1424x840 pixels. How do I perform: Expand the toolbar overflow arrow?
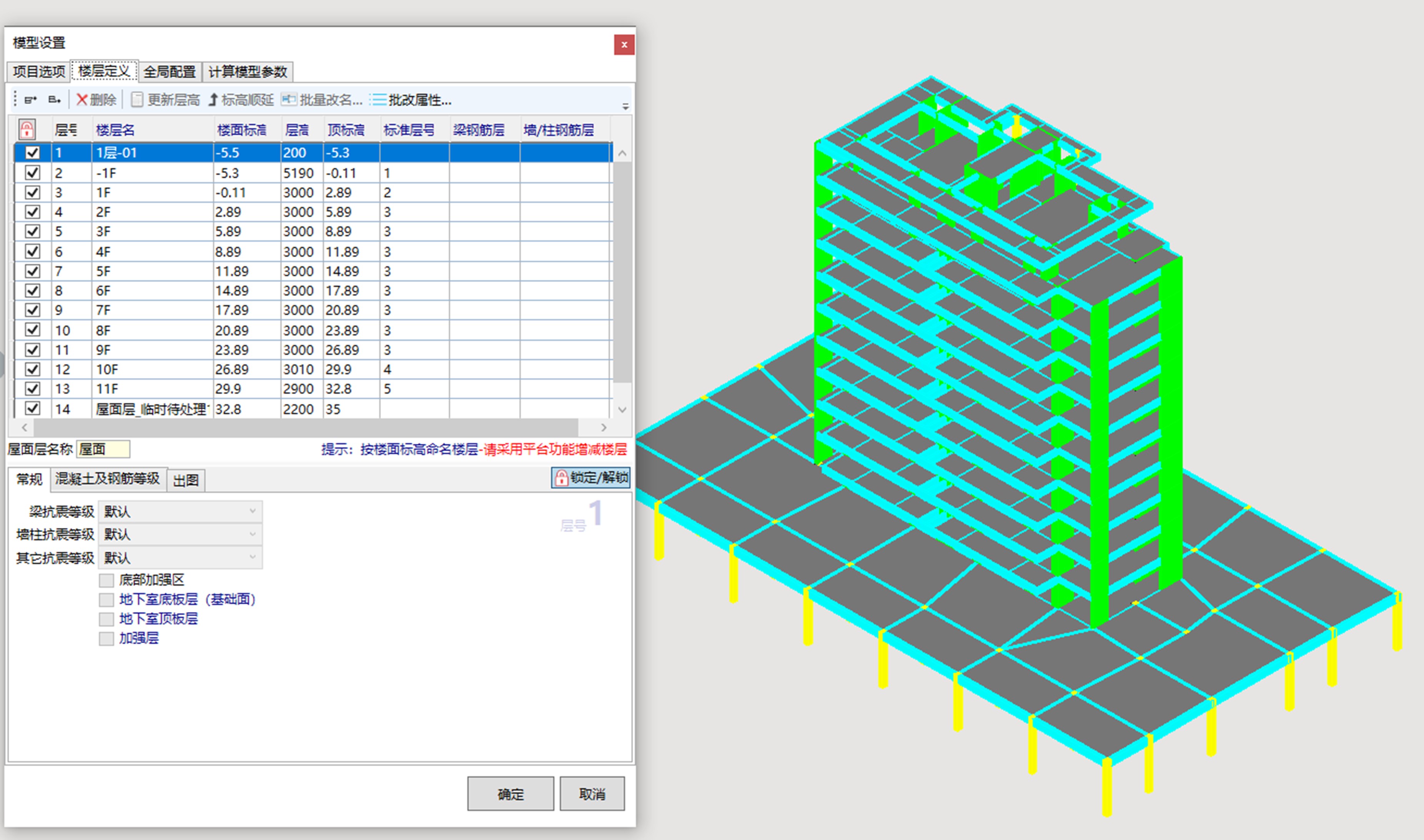(625, 106)
